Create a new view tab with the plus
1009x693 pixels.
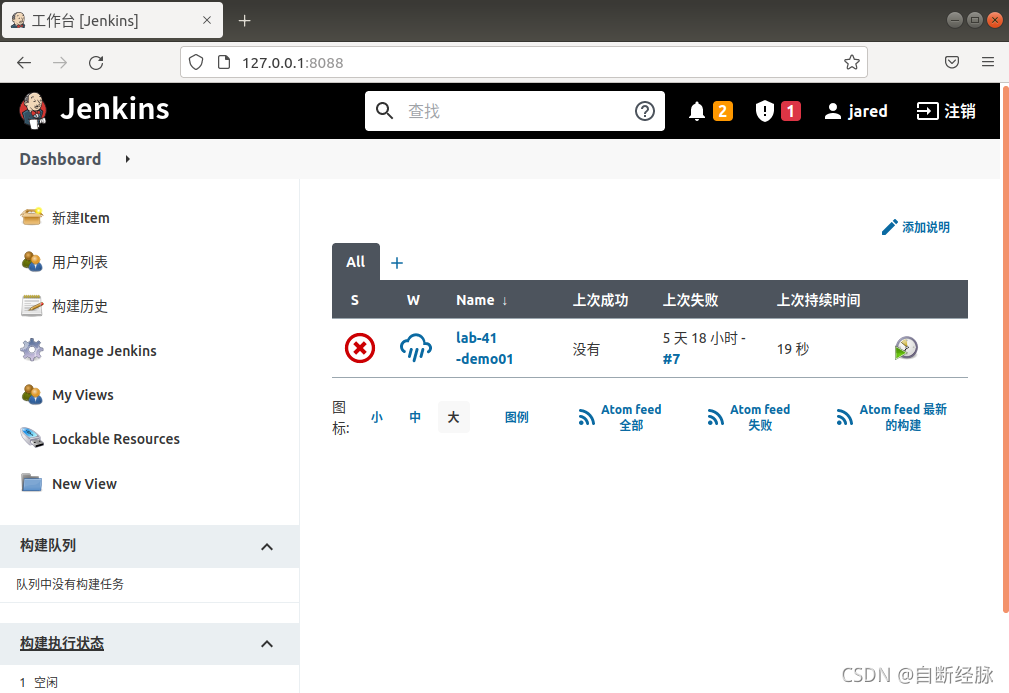[x=396, y=262]
